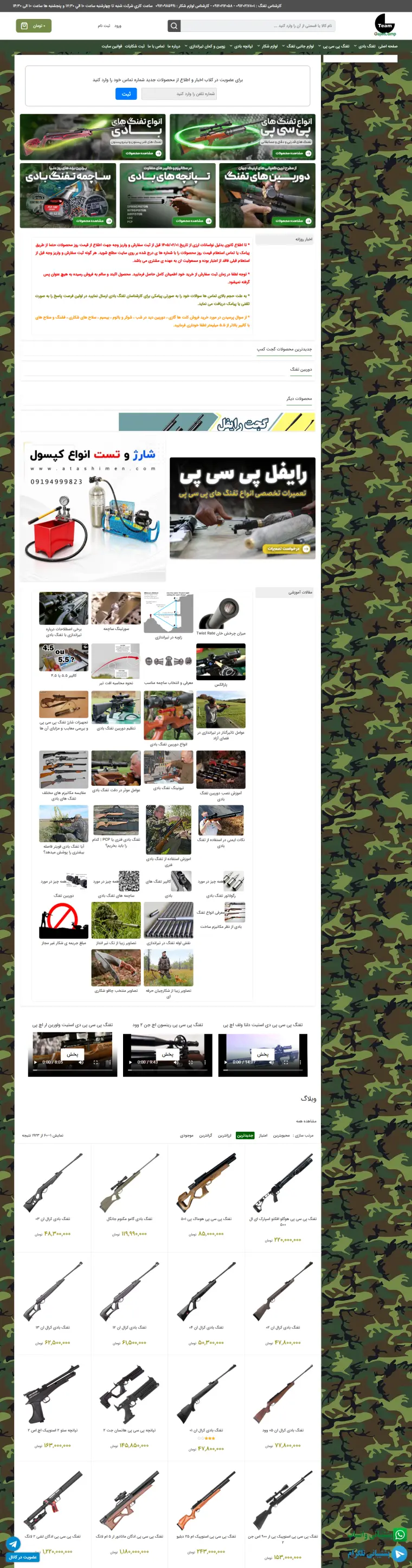Open the home page menu item
The image size is (412, 1568).
388,46
